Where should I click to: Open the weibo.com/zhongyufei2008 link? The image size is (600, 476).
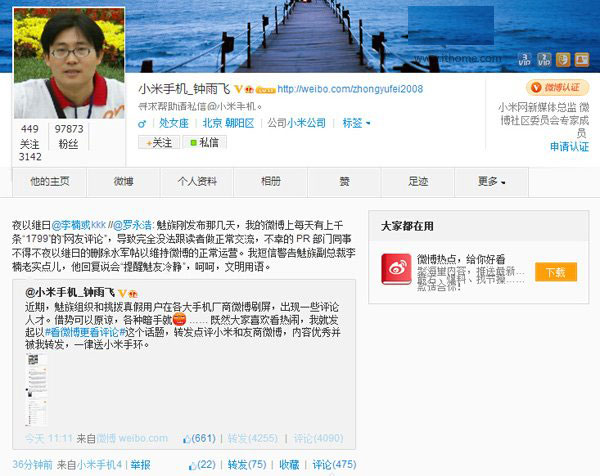350,89
